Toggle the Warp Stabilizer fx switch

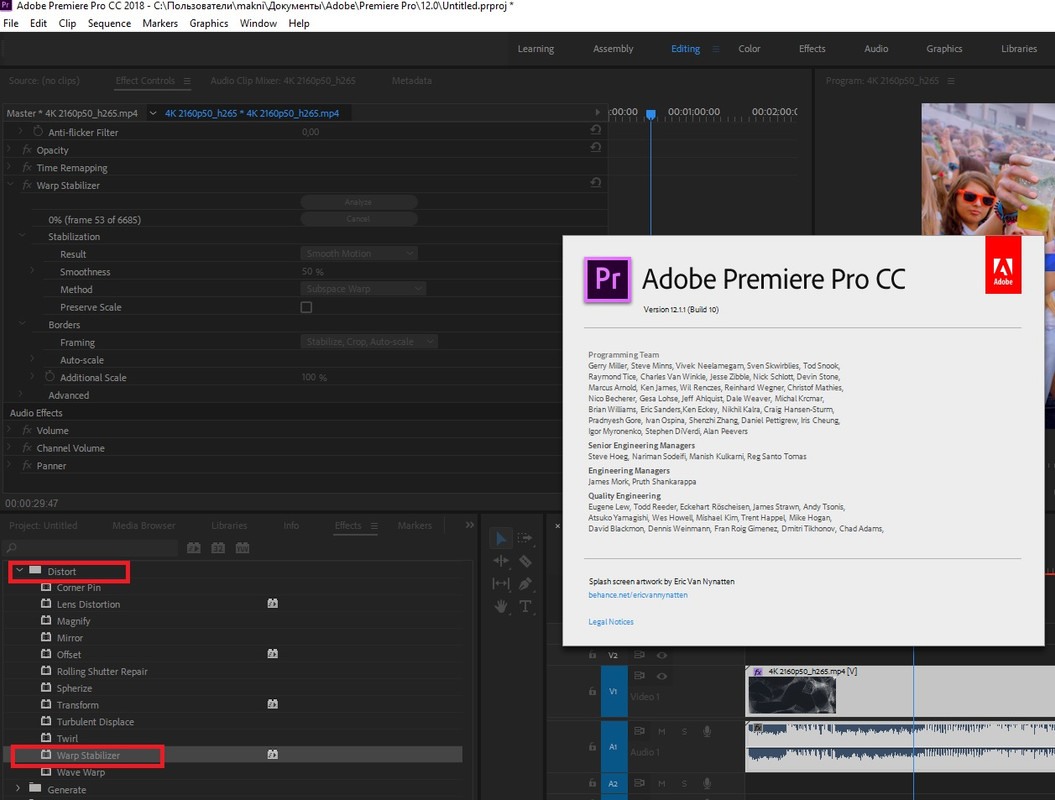coord(27,185)
